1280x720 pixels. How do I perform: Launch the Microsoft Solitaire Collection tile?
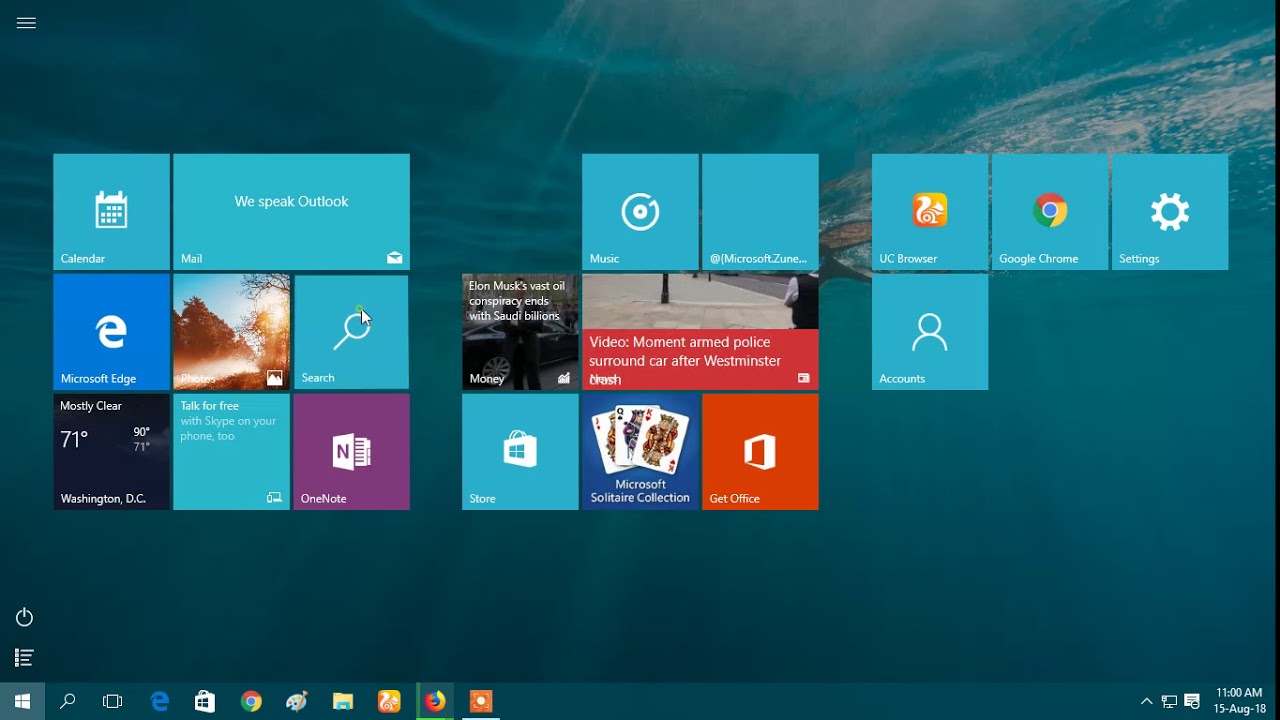tap(640, 452)
